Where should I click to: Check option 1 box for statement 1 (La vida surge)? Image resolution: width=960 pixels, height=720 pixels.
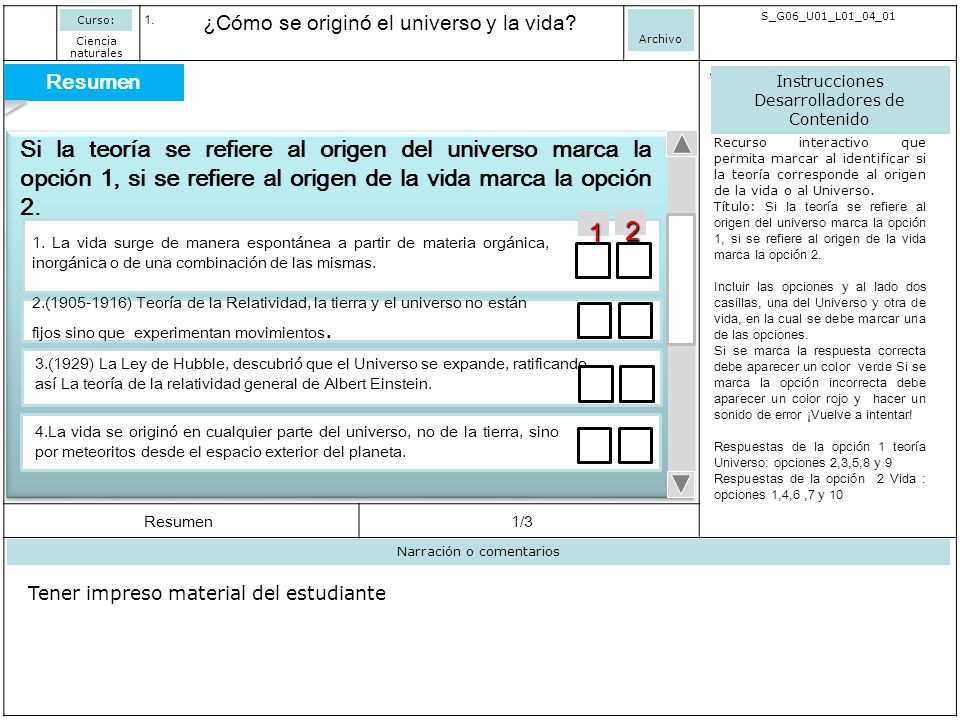(x=593, y=260)
